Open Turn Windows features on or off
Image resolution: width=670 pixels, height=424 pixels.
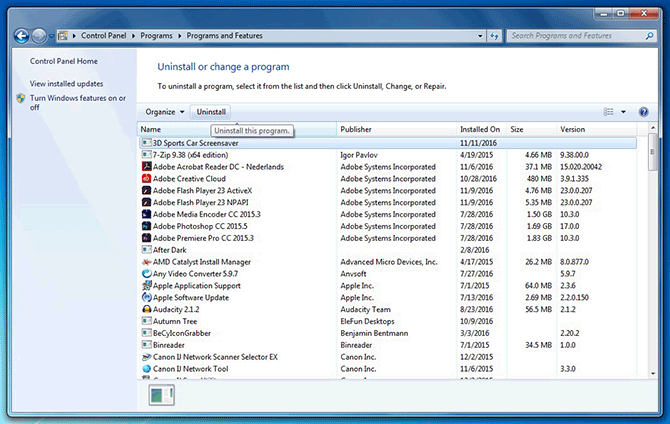pyautogui.click(x=78, y=103)
